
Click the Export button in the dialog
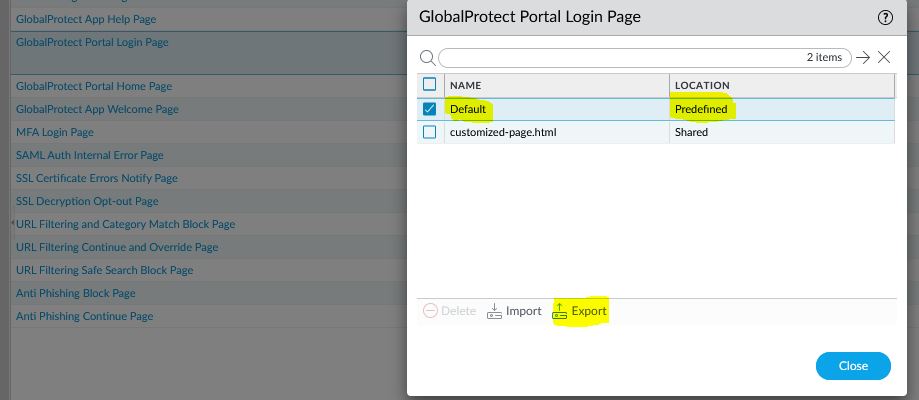[580, 311]
